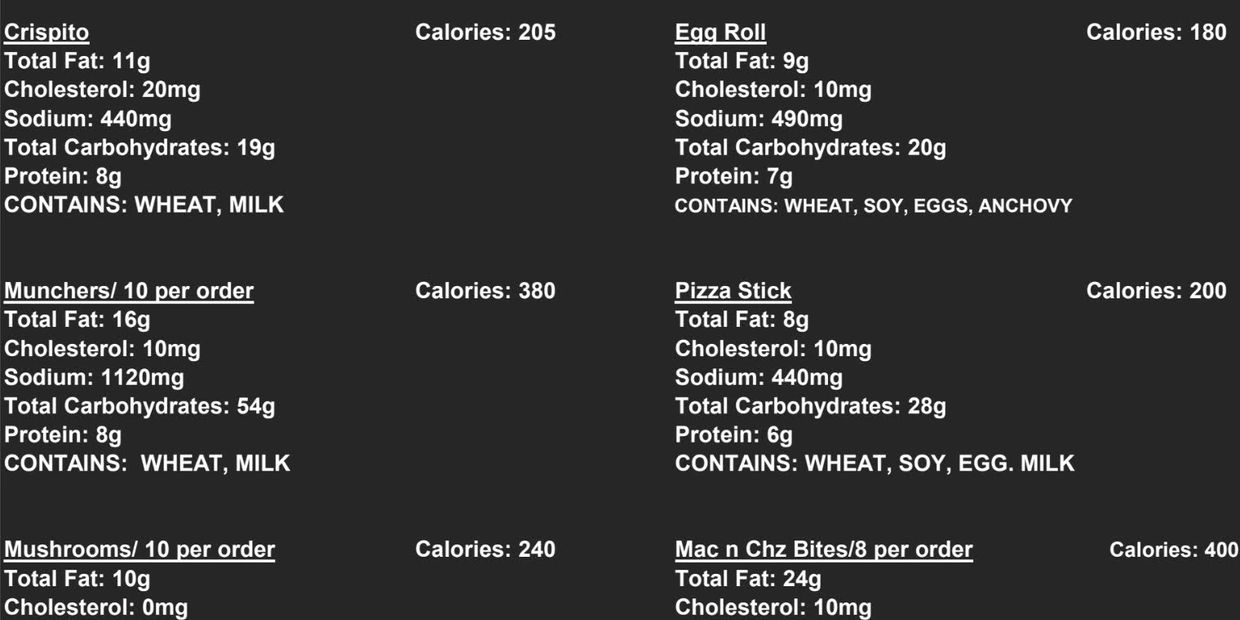Click Egg Roll's Calories: 180 text
This screenshot has height=620, width=1240.
(x=1156, y=33)
